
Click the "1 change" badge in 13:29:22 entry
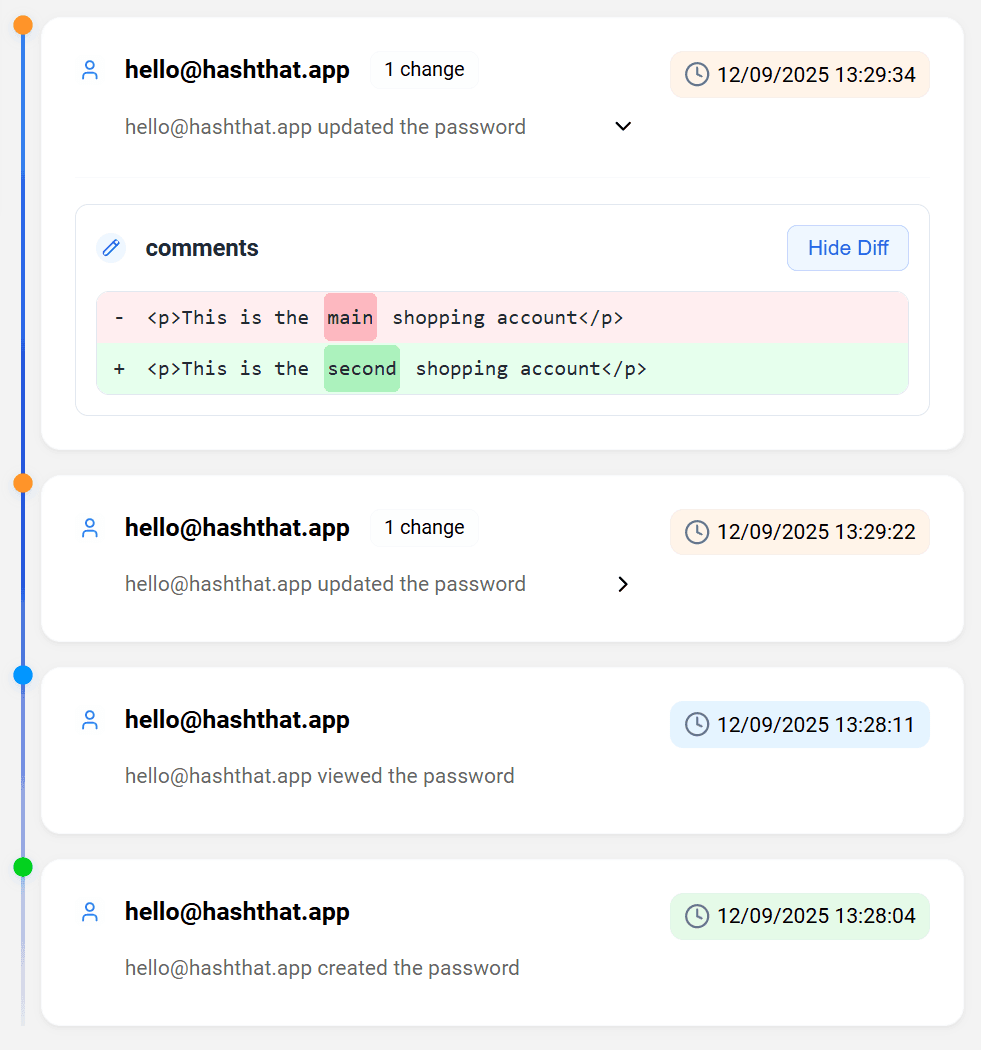coord(424,528)
